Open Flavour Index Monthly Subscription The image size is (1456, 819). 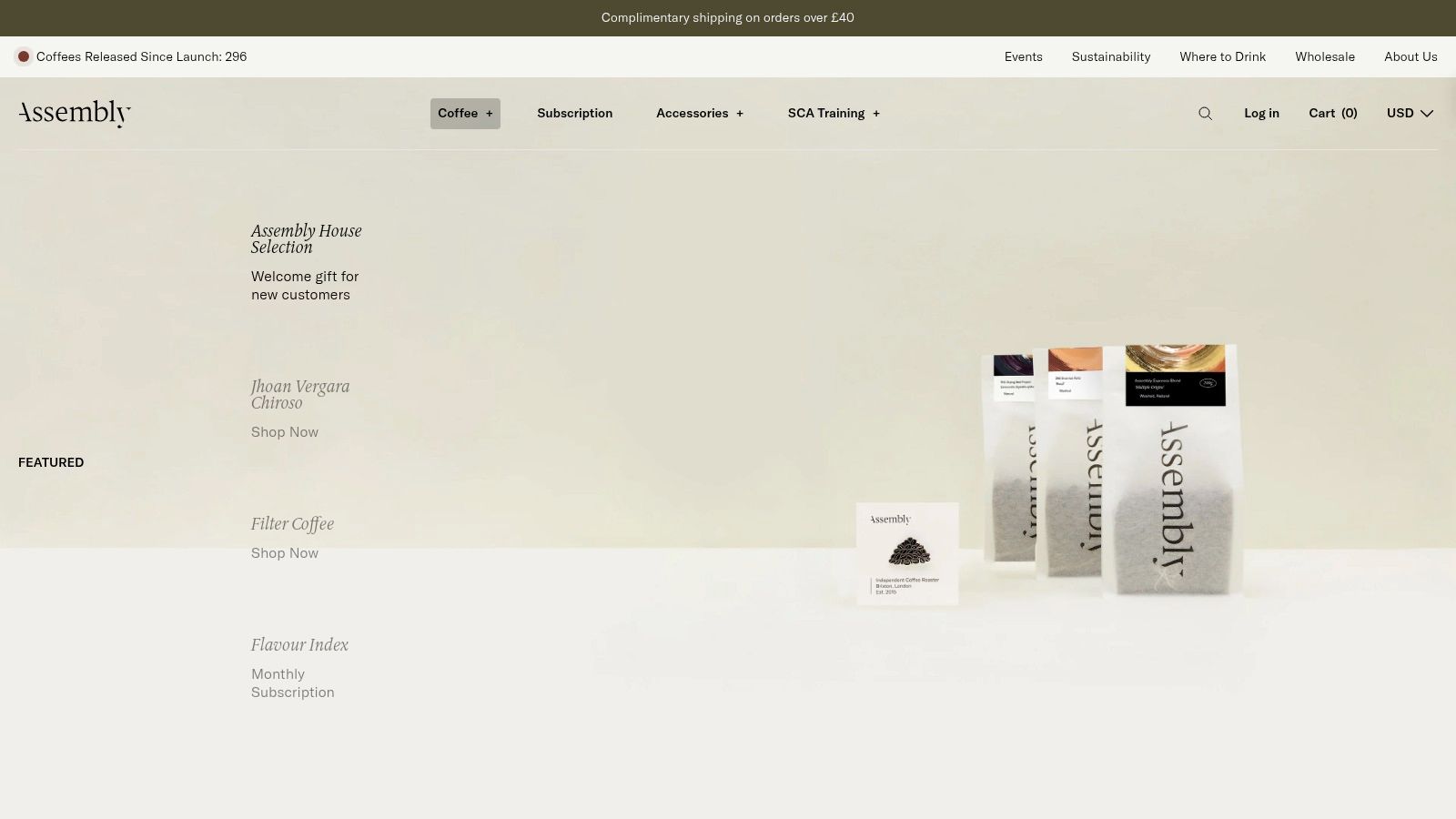coord(292,682)
